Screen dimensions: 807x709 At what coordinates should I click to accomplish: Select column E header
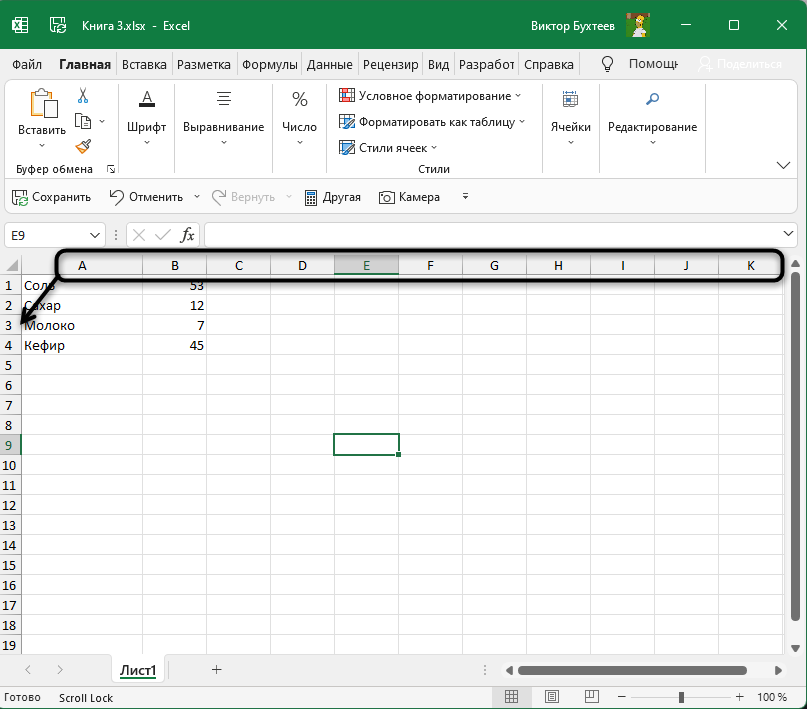(x=366, y=265)
